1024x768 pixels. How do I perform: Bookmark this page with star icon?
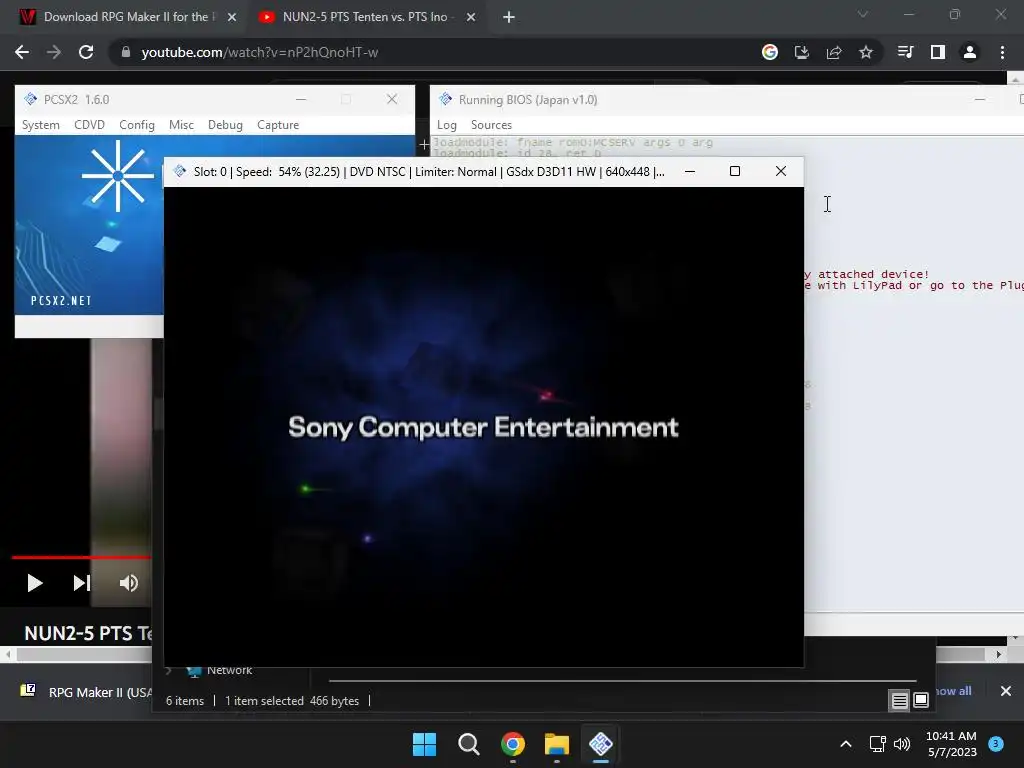pyautogui.click(x=866, y=52)
